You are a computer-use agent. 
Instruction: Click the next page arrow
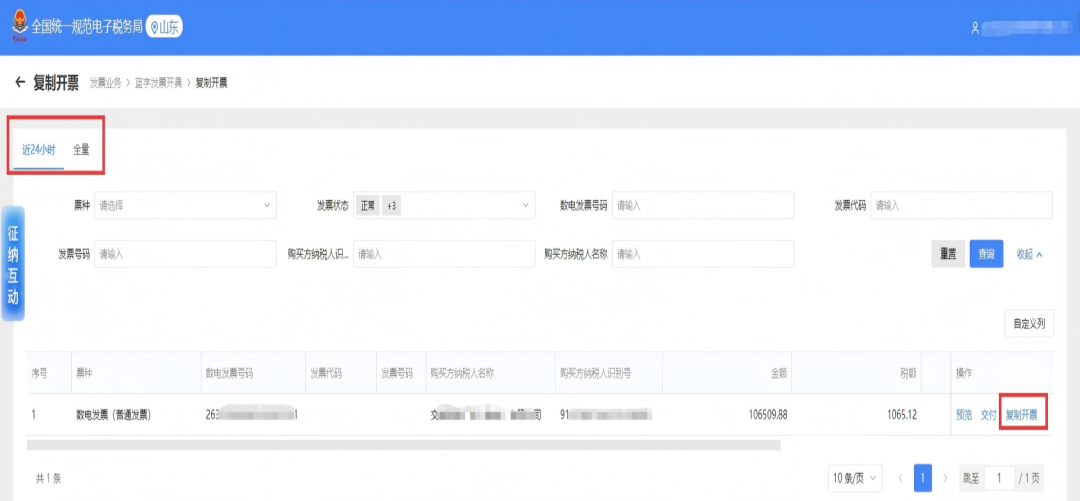pyautogui.click(x=945, y=478)
